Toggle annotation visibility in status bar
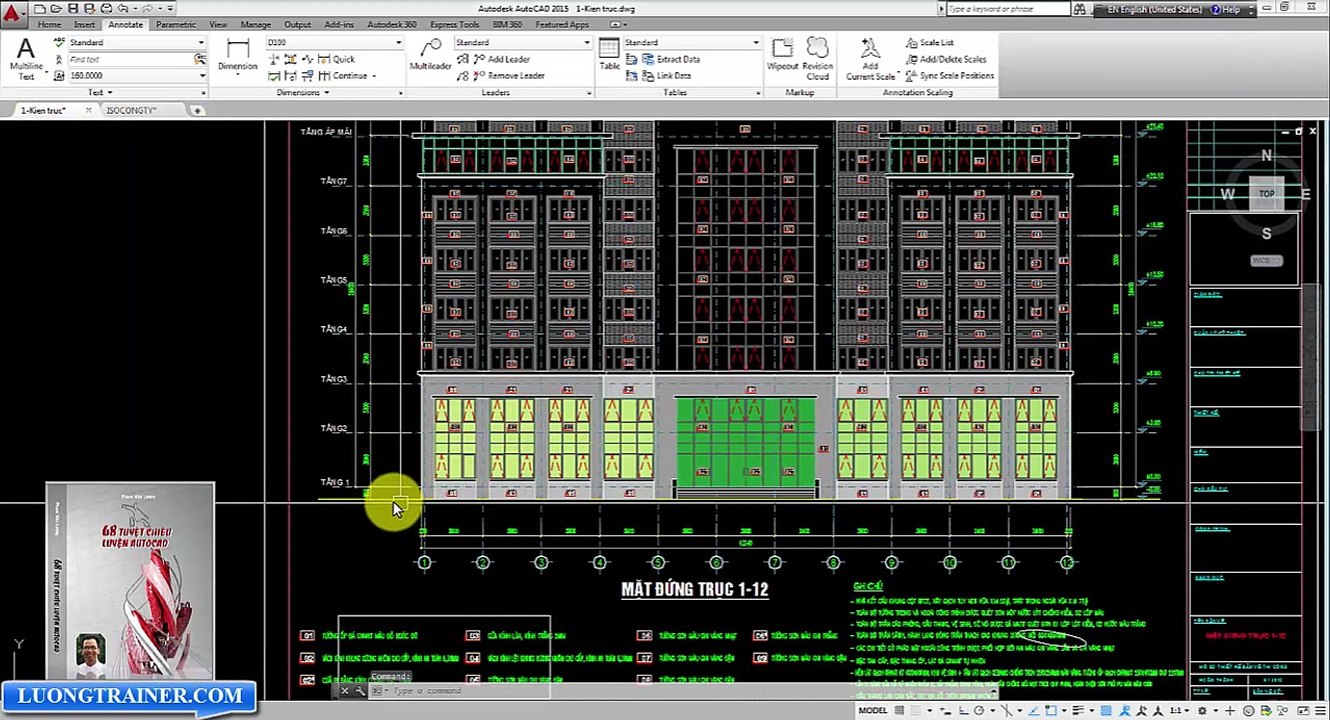The image size is (1330, 720). click(x=1125, y=710)
